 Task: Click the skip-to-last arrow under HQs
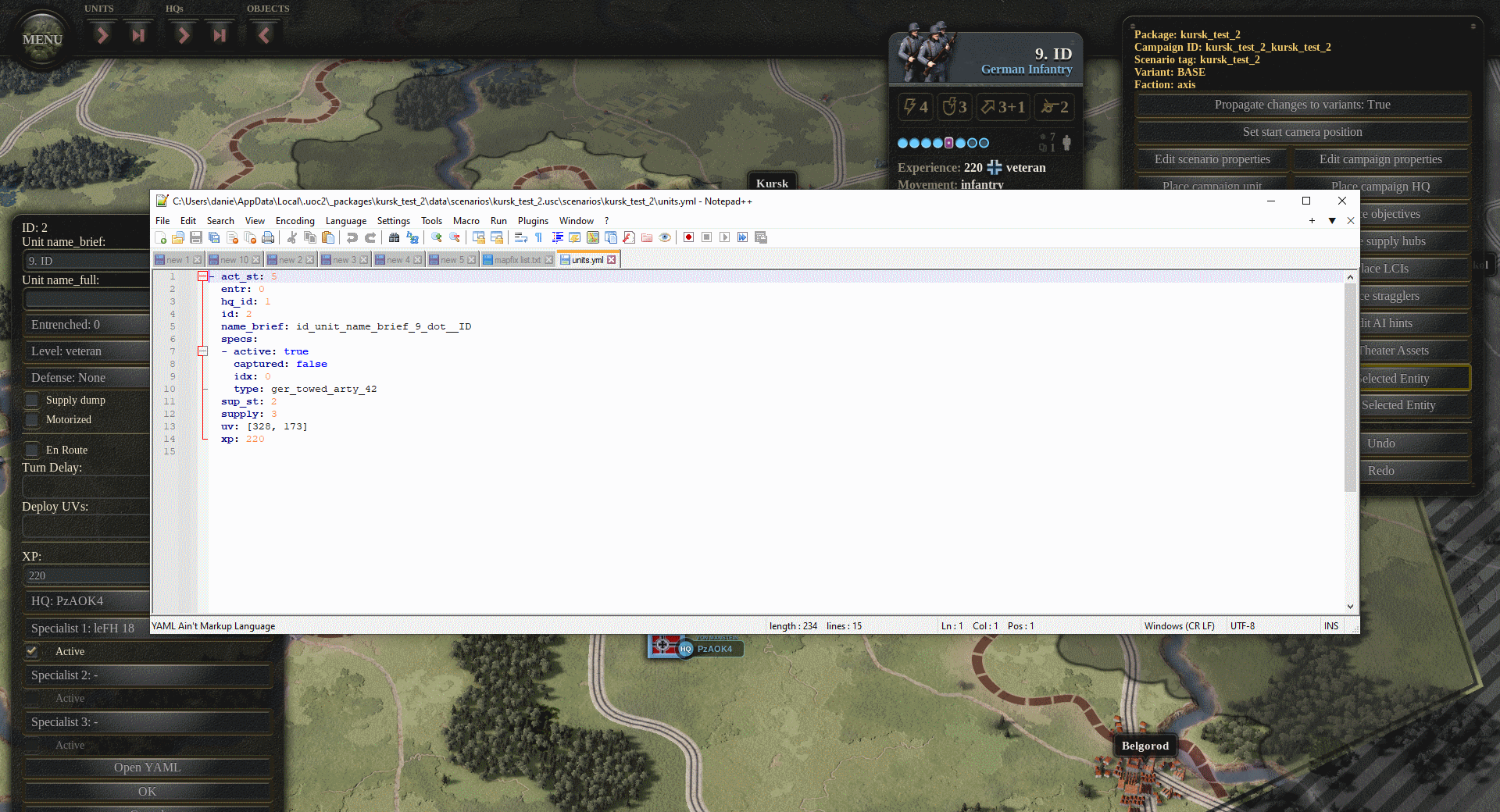(x=220, y=35)
